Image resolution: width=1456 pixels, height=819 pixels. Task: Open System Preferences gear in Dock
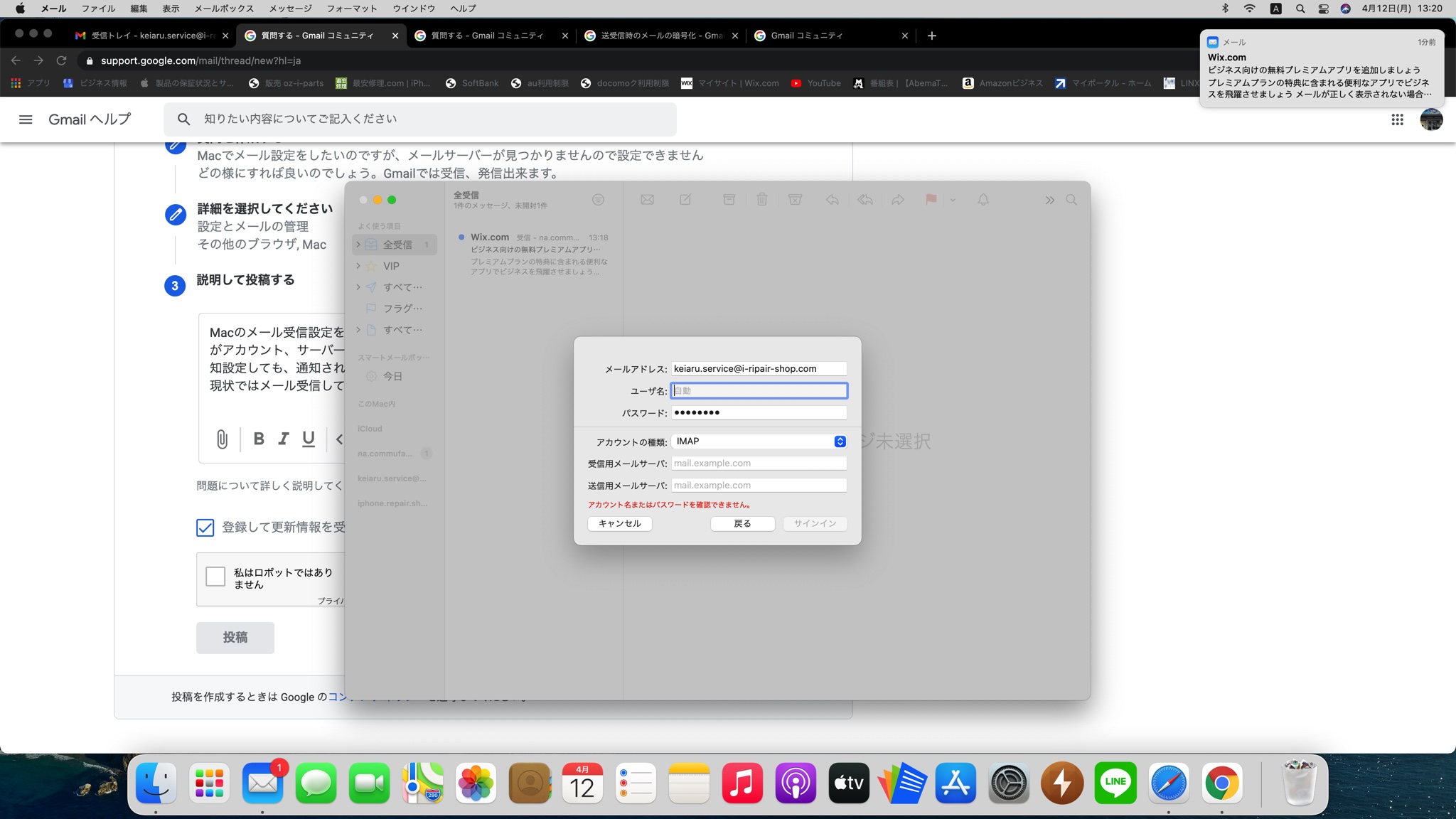point(1010,783)
